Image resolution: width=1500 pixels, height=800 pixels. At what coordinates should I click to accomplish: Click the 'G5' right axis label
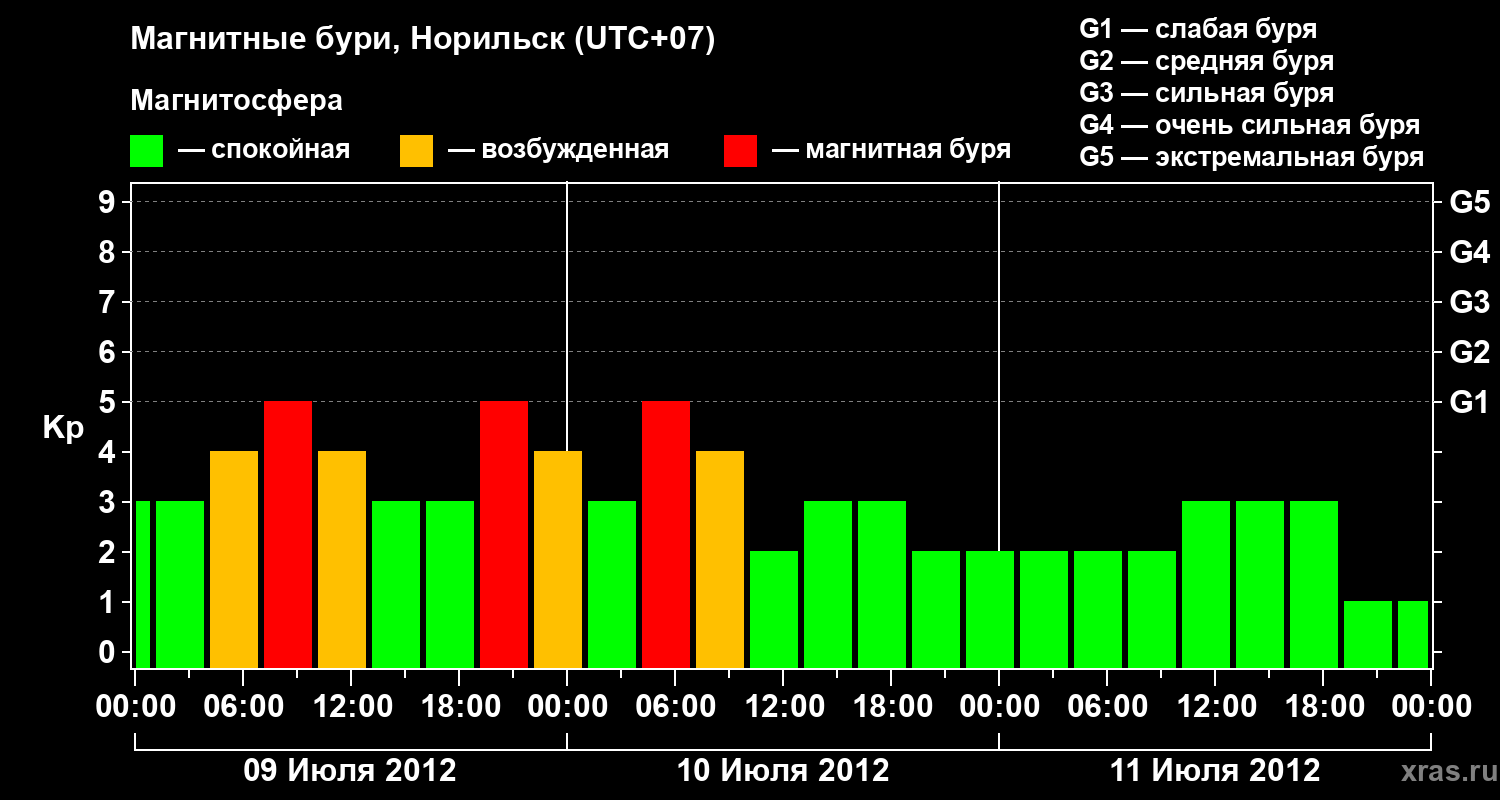pos(1469,202)
